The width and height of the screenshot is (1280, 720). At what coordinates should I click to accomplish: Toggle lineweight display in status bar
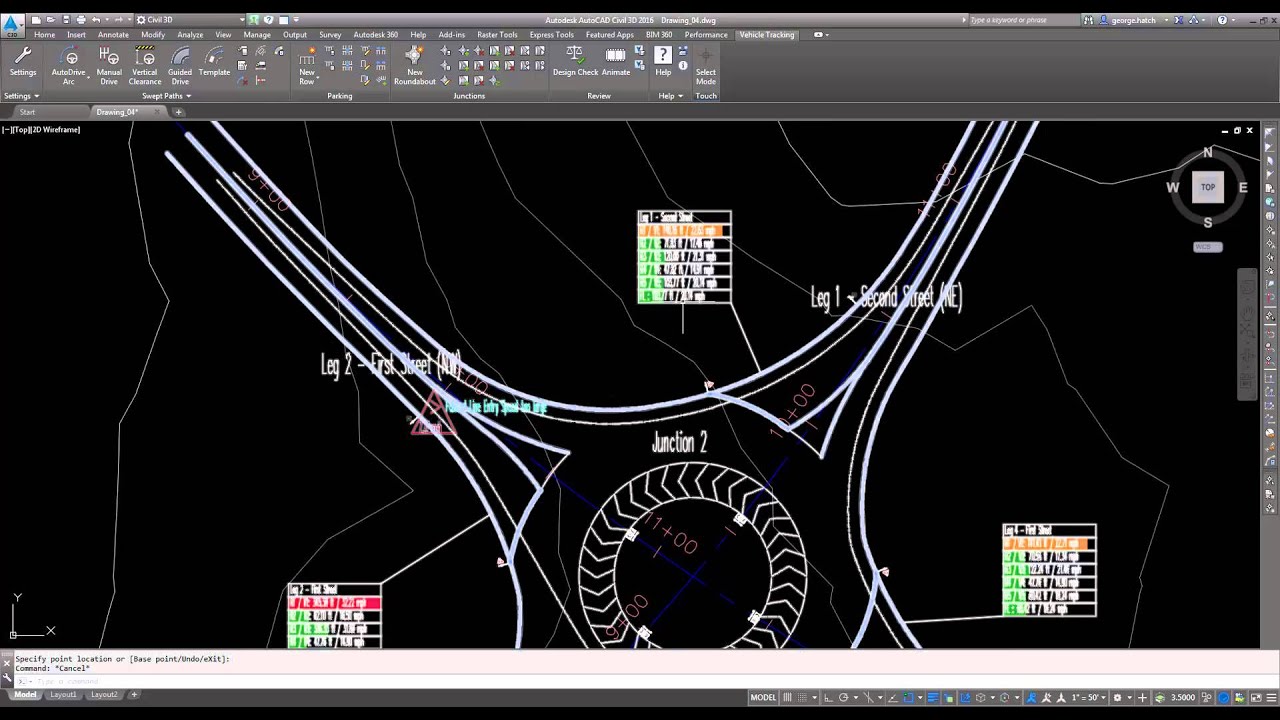933,698
